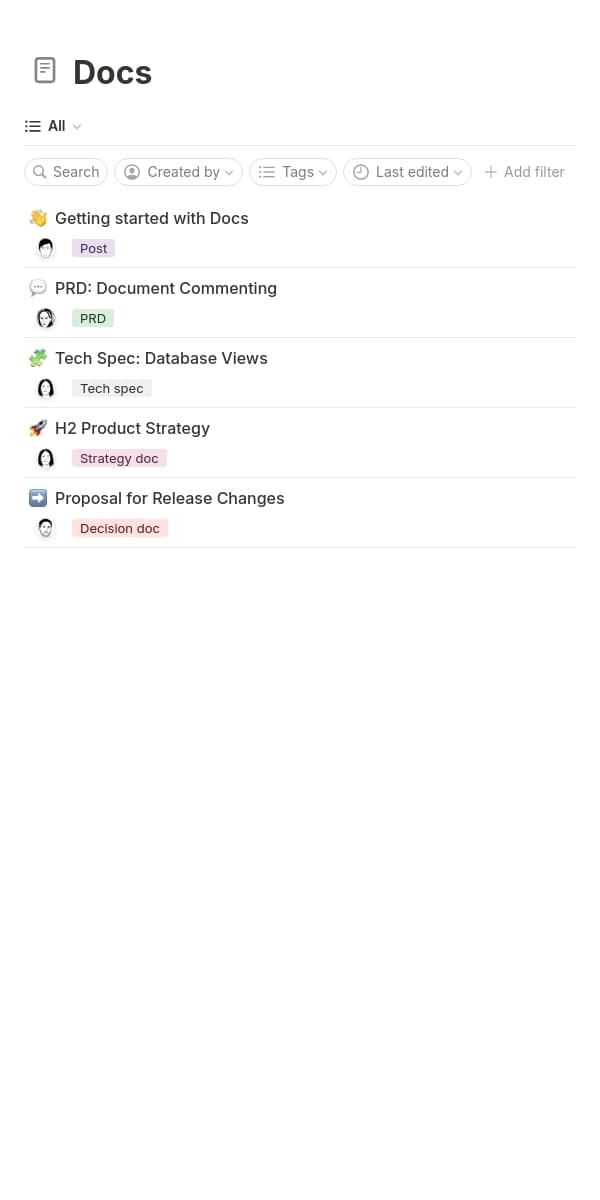Image resolution: width=600 pixels, height=1200 pixels.
Task: Click the author avatar on Decision doc row
Action: tap(45, 527)
